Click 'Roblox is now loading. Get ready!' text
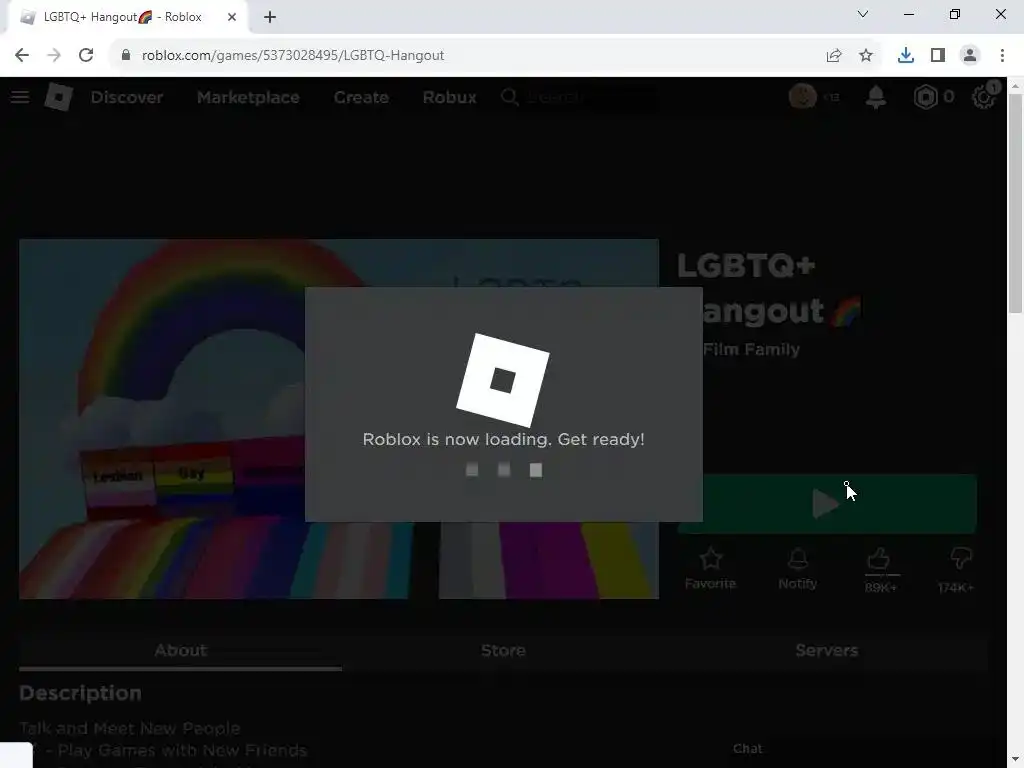This screenshot has height=768, width=1024. point(504,440)
